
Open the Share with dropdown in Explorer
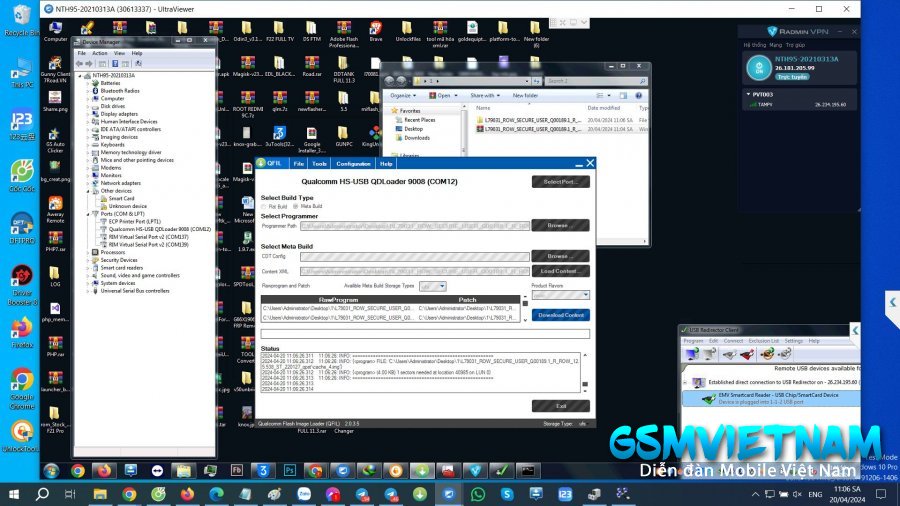(x=485, y=96)
